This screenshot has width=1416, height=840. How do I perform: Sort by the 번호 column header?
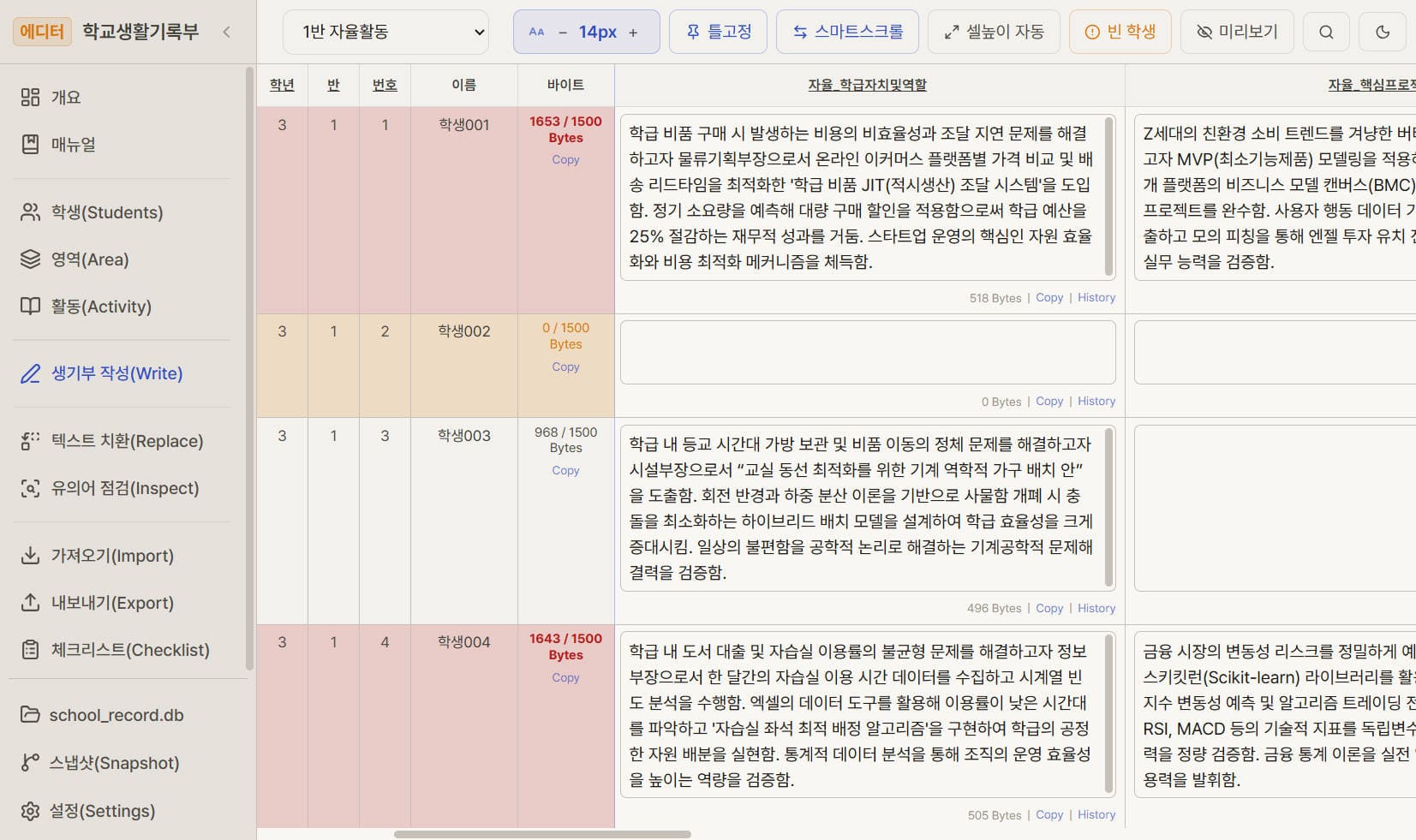point(385,85)
